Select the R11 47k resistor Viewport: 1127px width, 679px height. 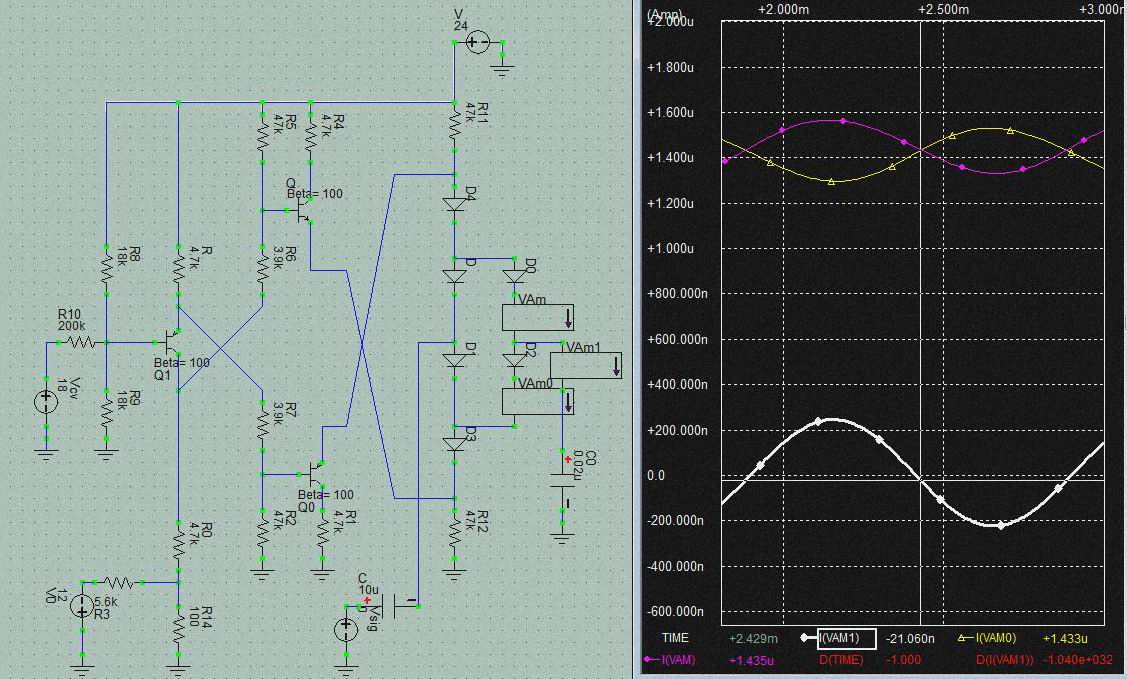pyautogui.click(x=455, y=118)
